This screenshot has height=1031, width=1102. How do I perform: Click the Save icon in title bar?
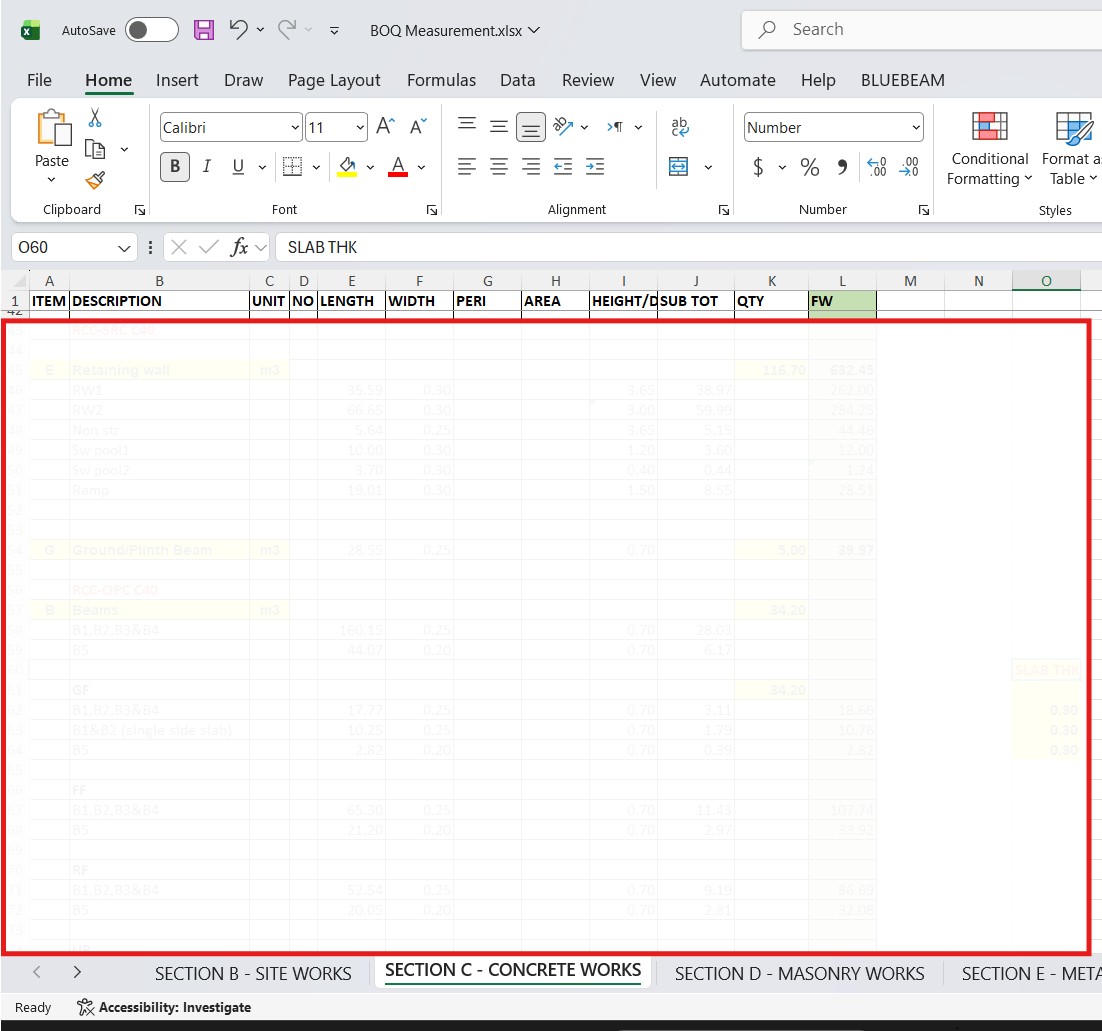coord(204,30)
